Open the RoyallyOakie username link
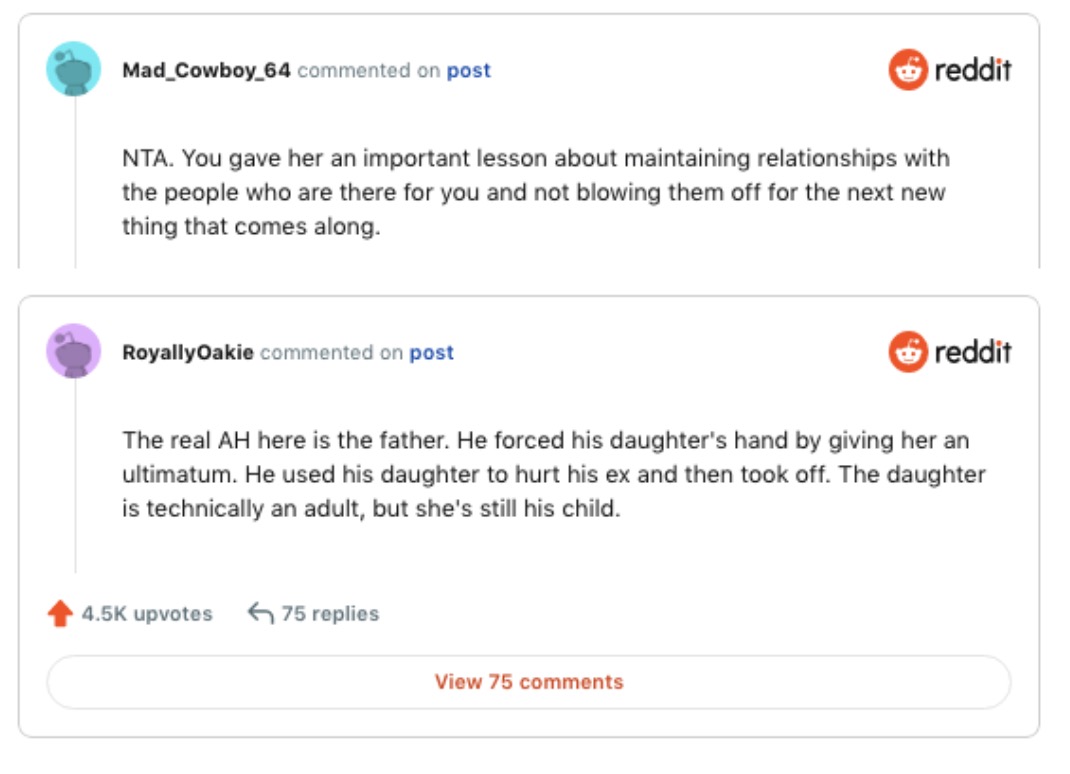This screenshot has width=1070, height=774. point(188,353)
